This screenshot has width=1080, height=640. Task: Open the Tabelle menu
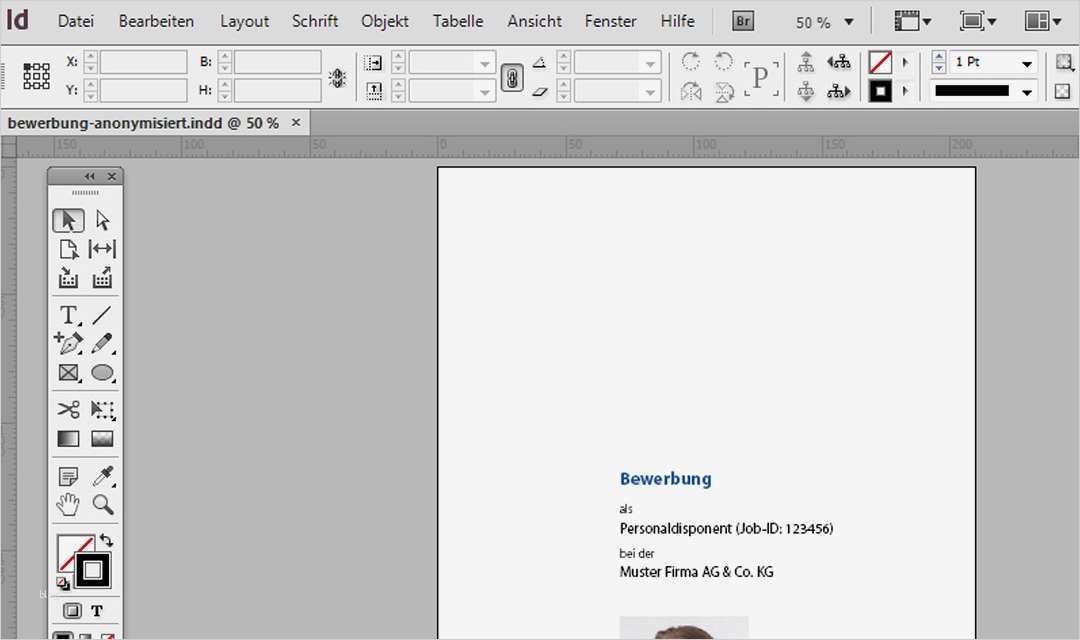coord(458,21)
